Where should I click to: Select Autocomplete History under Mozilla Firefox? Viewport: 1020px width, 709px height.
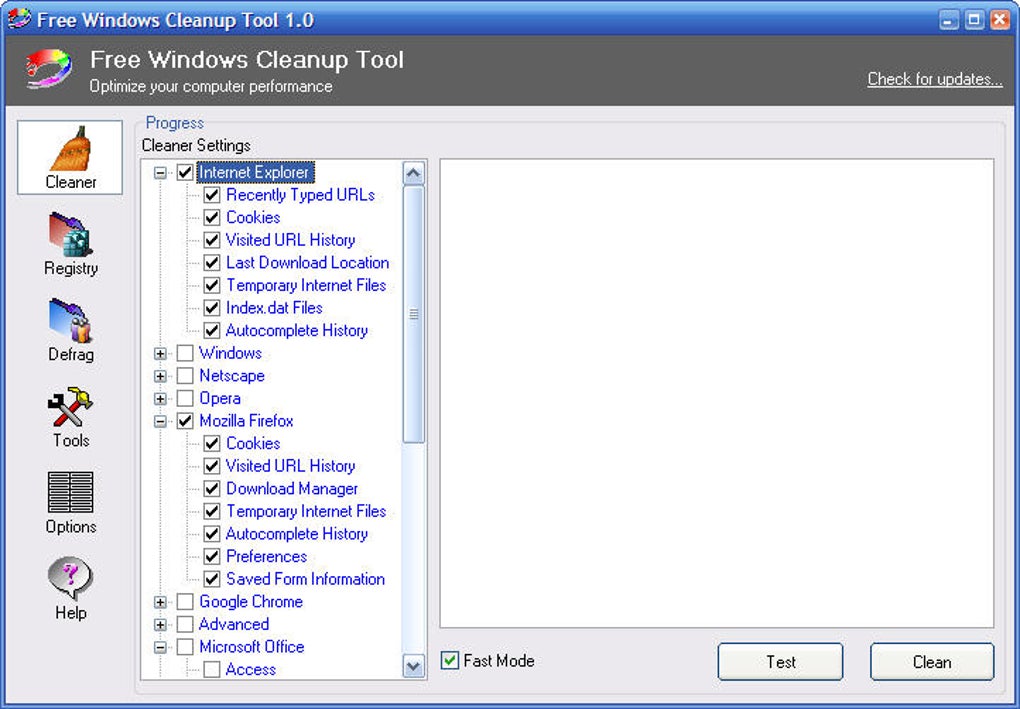click(x=297, y=534)
